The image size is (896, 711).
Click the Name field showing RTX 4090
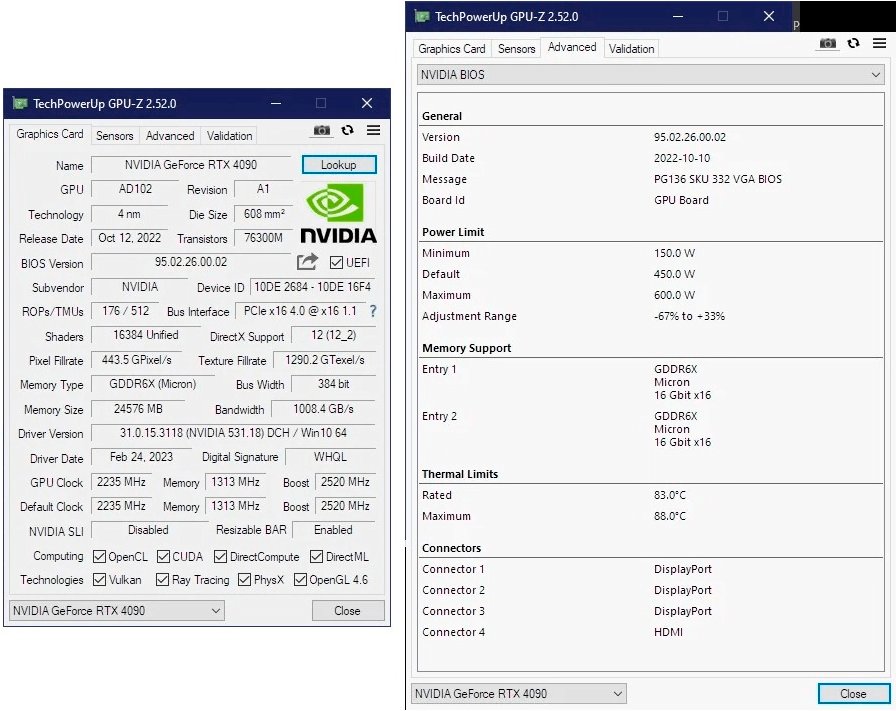(x=191, y=165)
